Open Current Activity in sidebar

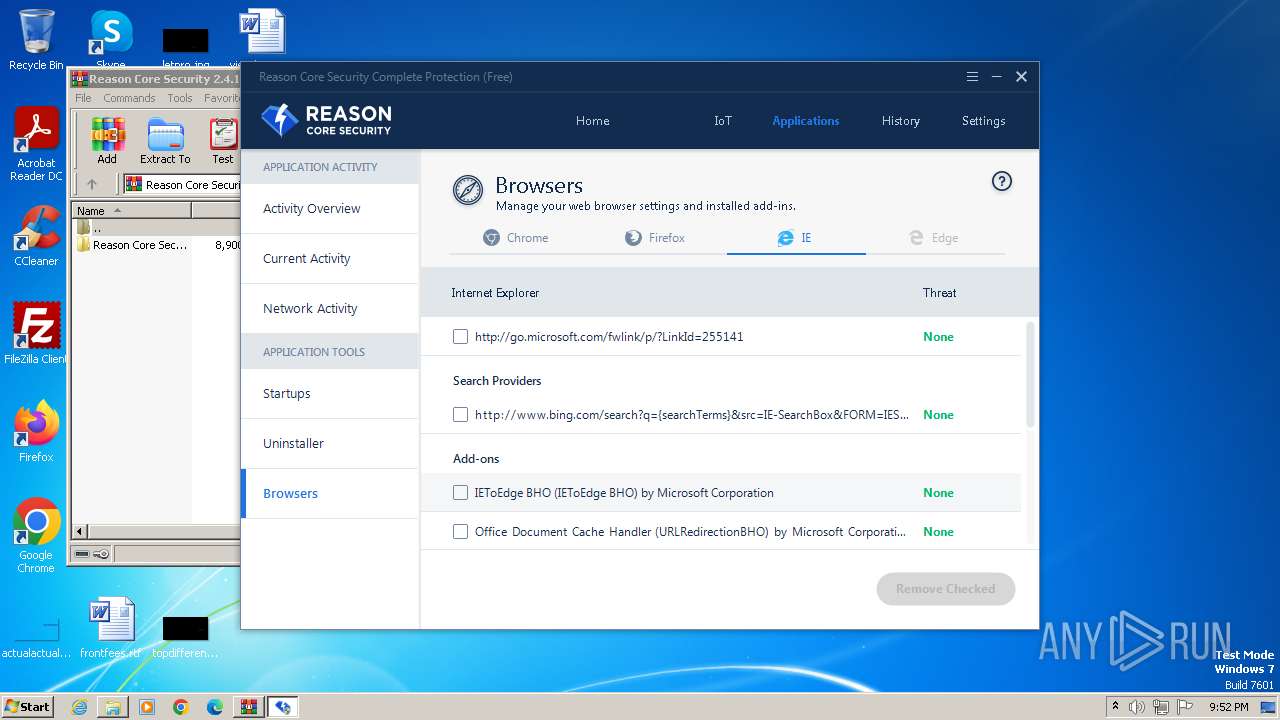330,259
